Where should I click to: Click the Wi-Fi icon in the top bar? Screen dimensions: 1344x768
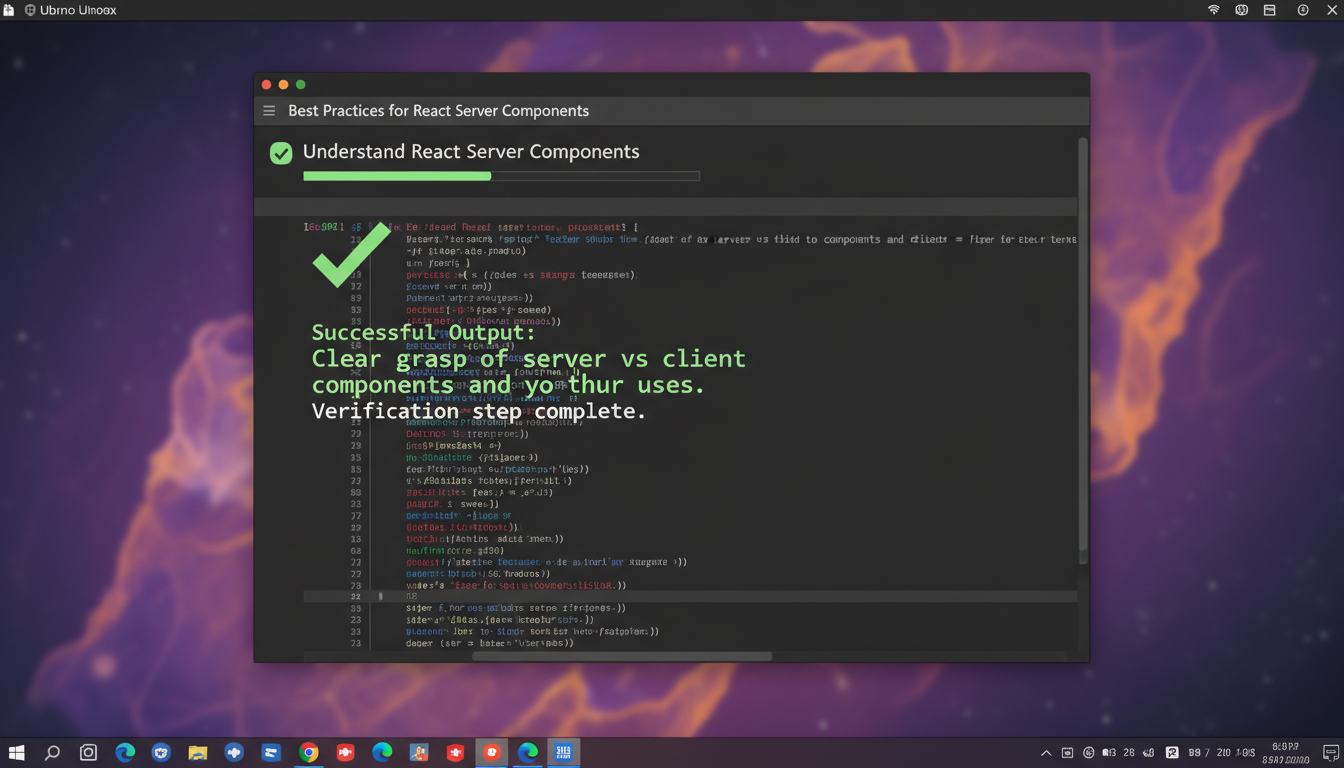click(1214, 10)
